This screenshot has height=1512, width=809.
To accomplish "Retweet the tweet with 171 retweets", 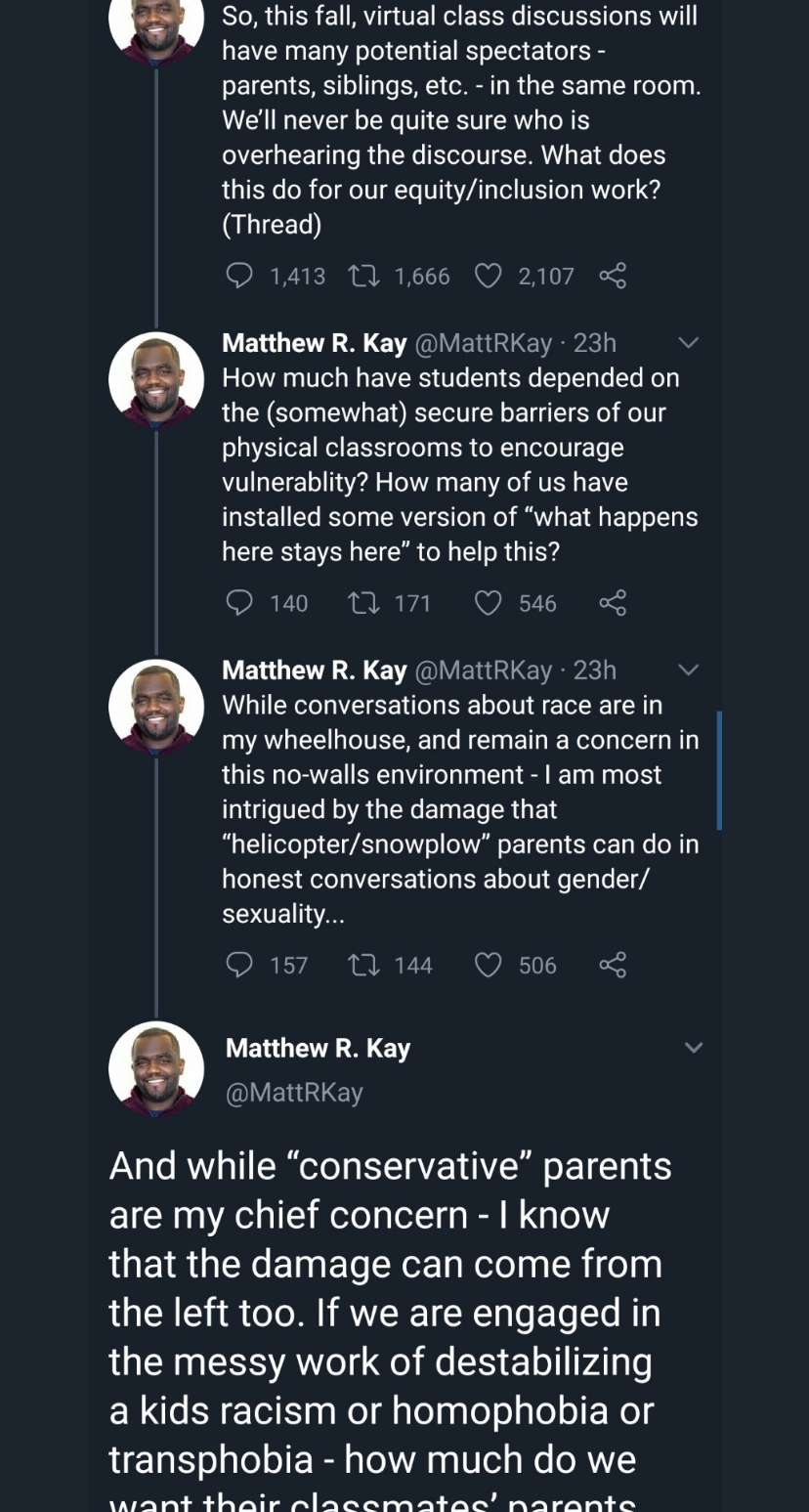I will (x=363, y=603).
